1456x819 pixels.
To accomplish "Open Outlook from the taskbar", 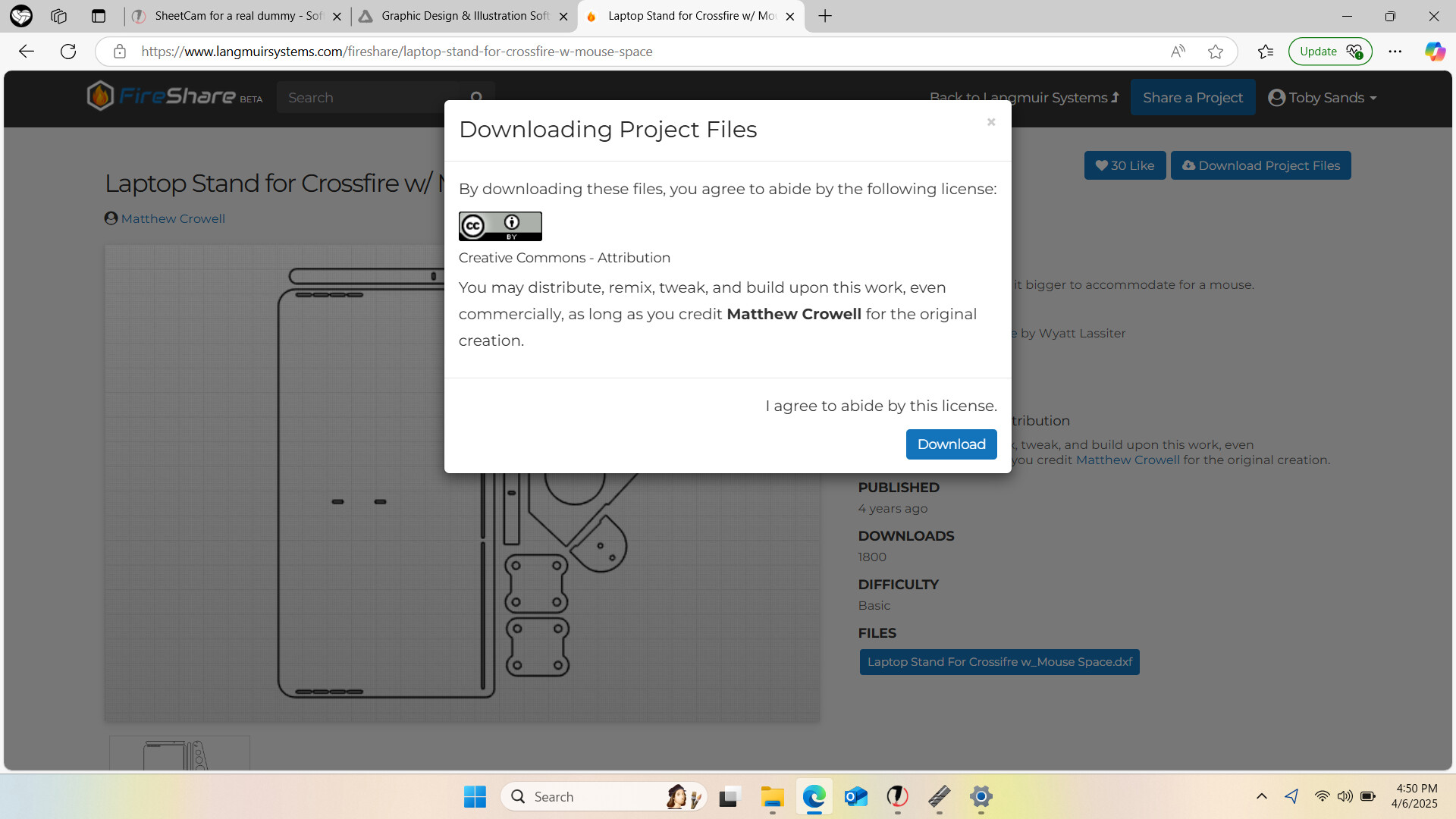I will [855, 797].
